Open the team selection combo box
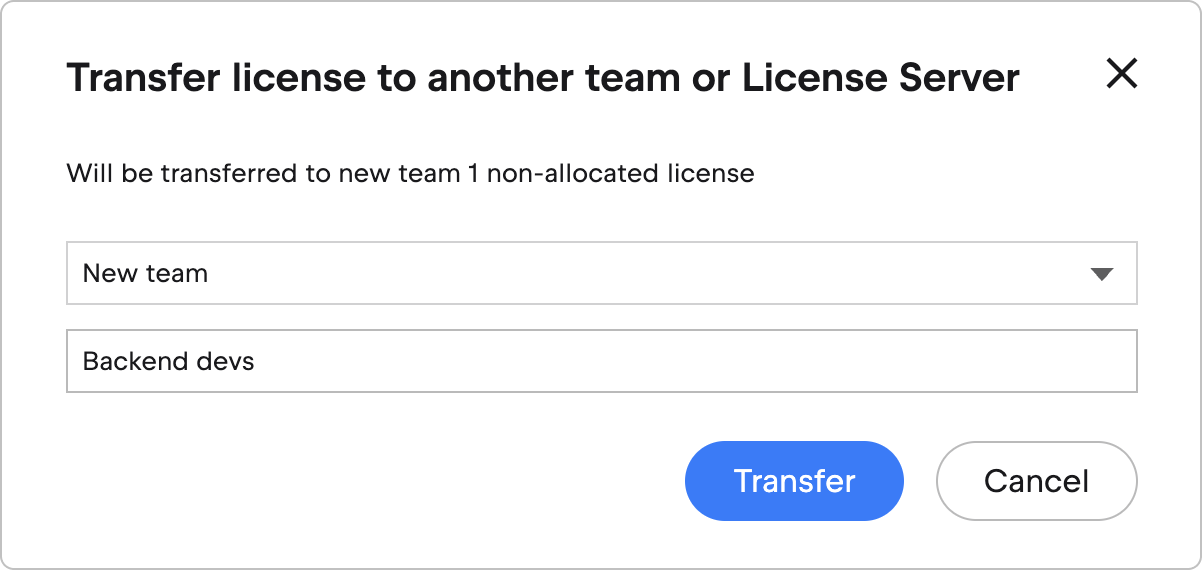 click(x=601, y=273)
